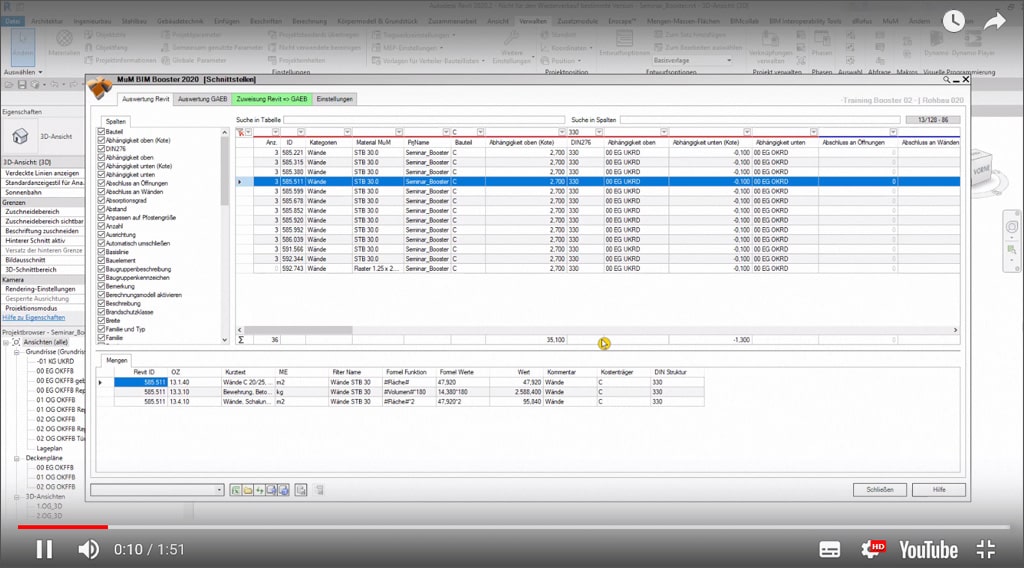Collapse the Grundrisse node in Projektbrowser
The height and width of the screenshot is (568, 1024).
click(16, 352)
